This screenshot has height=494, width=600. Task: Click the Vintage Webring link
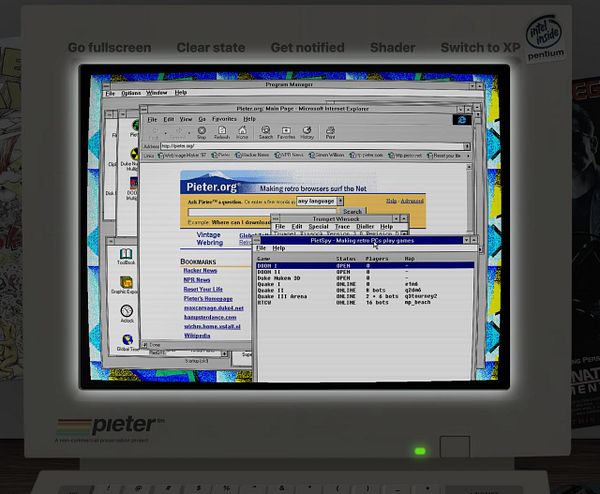tap(209, 239)
